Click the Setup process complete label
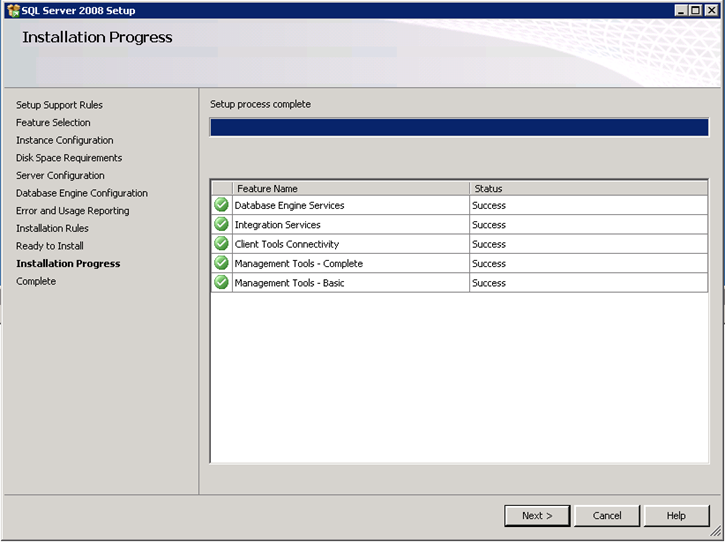This screenshot has height=542, width=725. pyautogui.click(x=260, y=104)
